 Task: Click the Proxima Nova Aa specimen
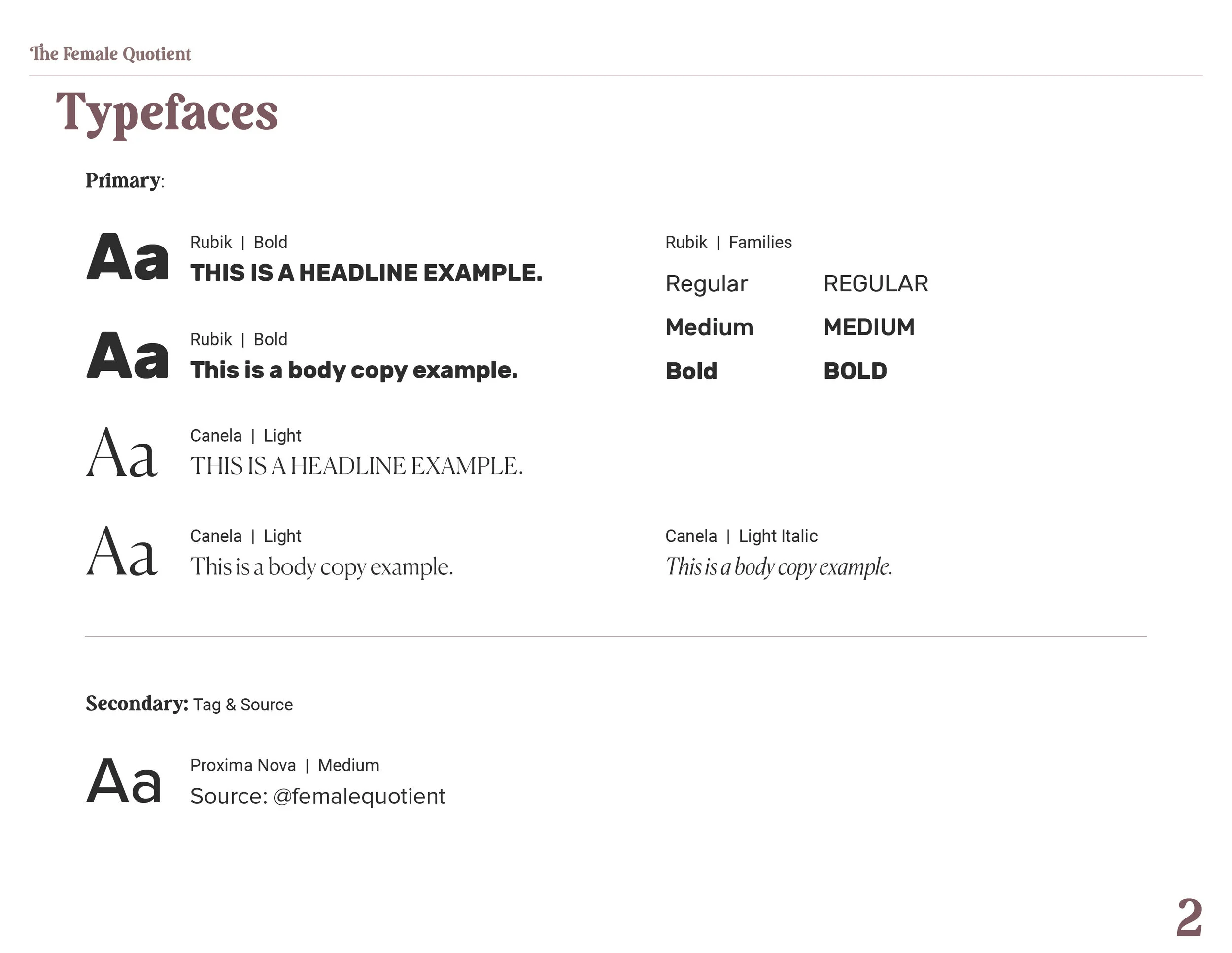124,781
